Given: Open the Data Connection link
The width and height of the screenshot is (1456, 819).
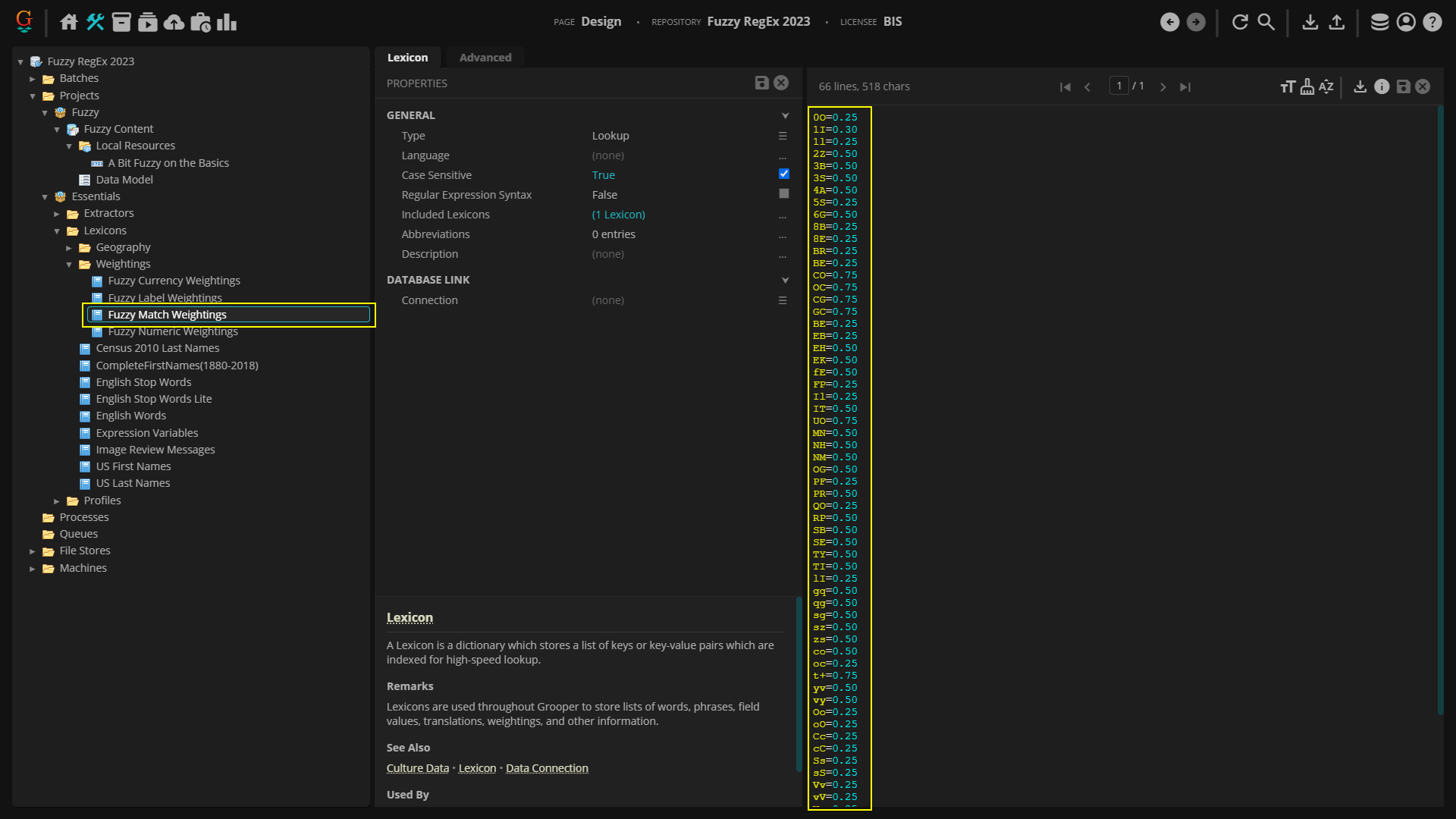Looking at the screenshot, I should [x=546, y=768].
